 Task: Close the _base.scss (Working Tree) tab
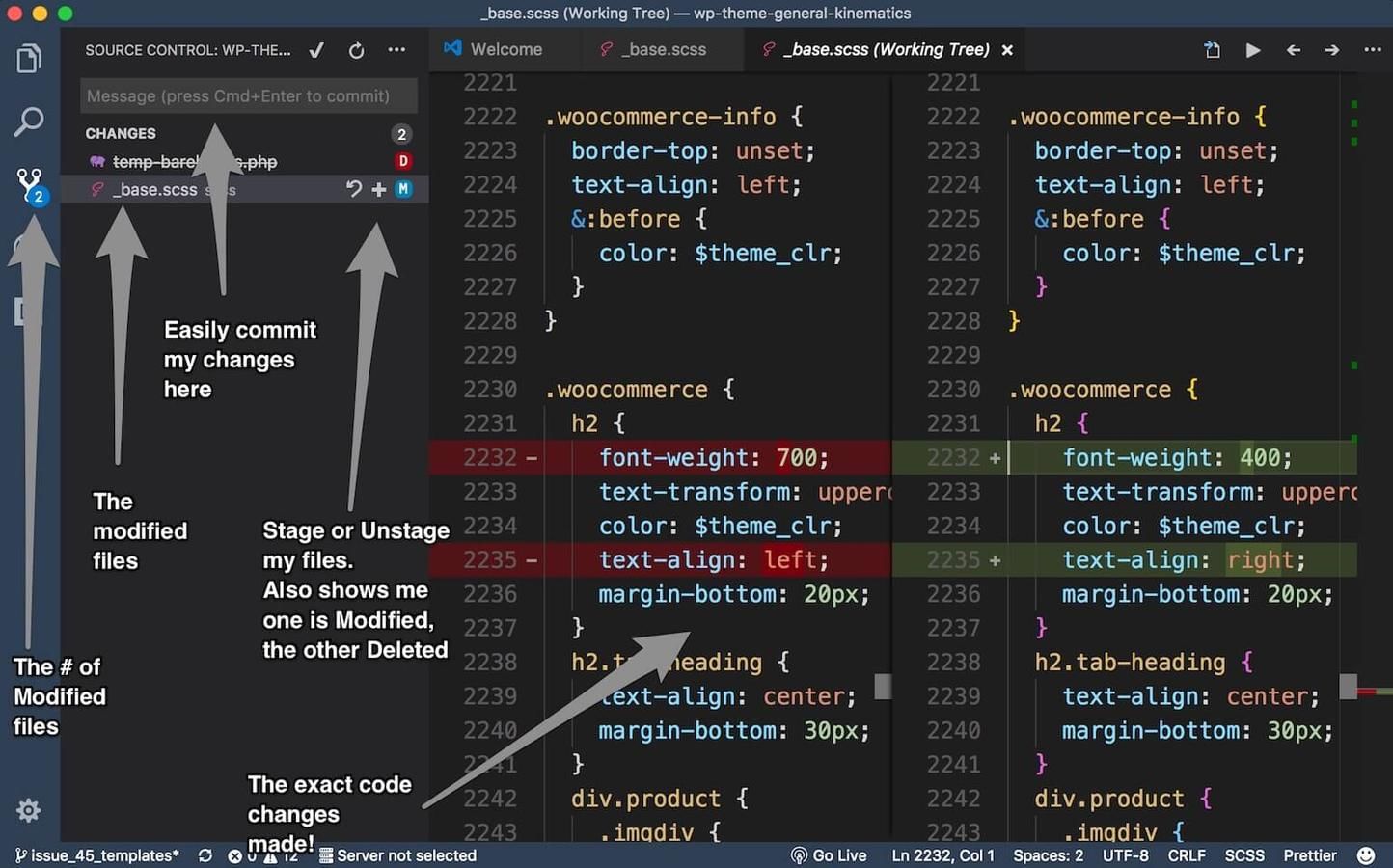point(1007,50)
